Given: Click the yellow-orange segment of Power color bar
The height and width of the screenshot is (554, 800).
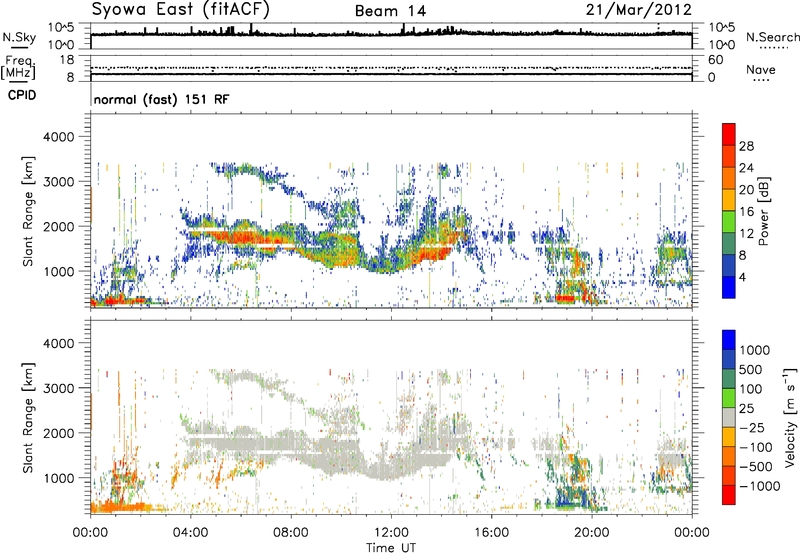Looking at the screenshot, I should click(729, 199).
